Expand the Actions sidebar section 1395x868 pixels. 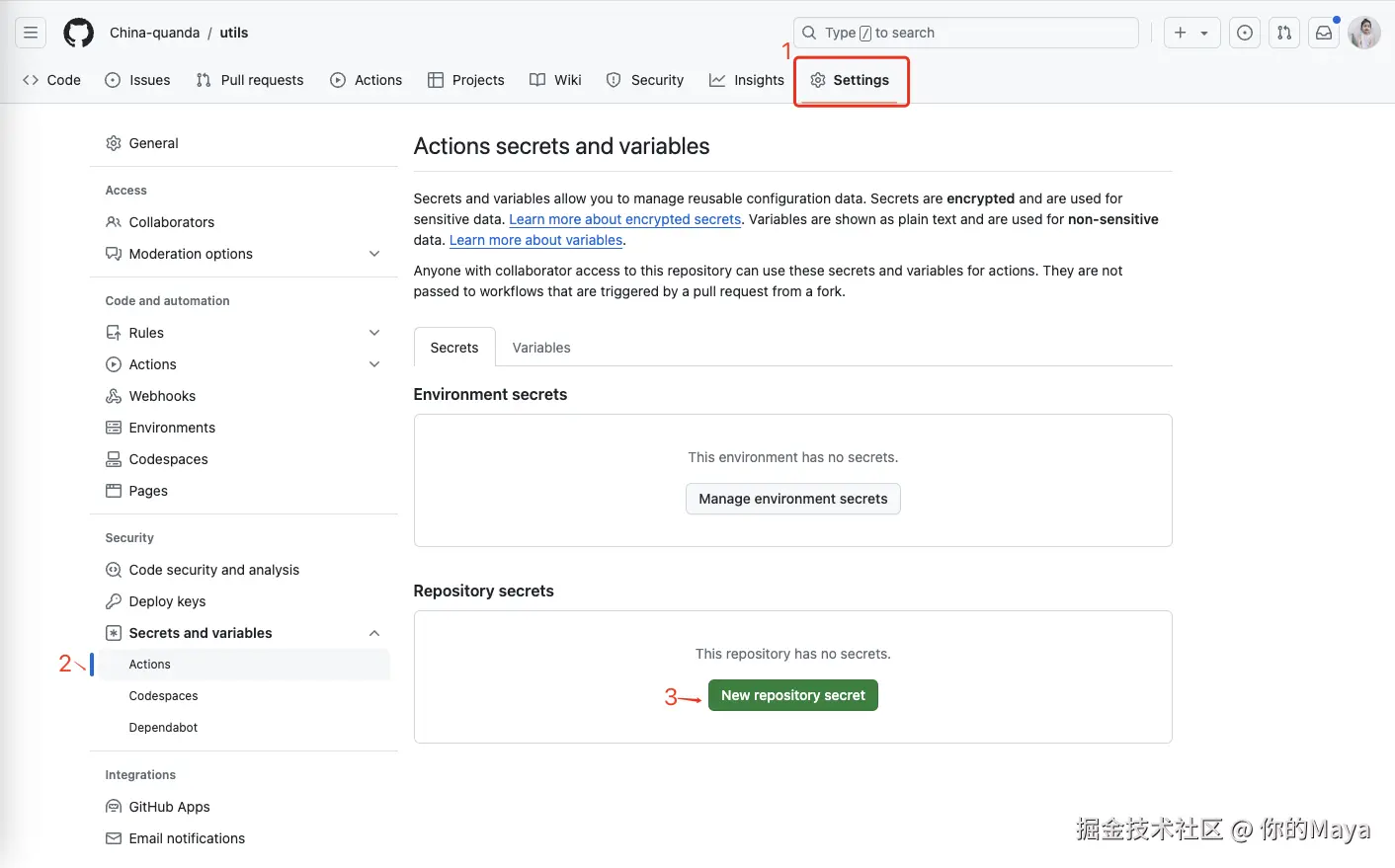coord(374,364)
